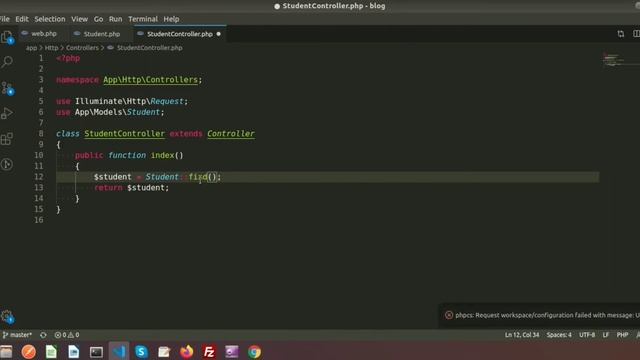Open the Run menu
The image size is (640, 360).
pos(116,19)
